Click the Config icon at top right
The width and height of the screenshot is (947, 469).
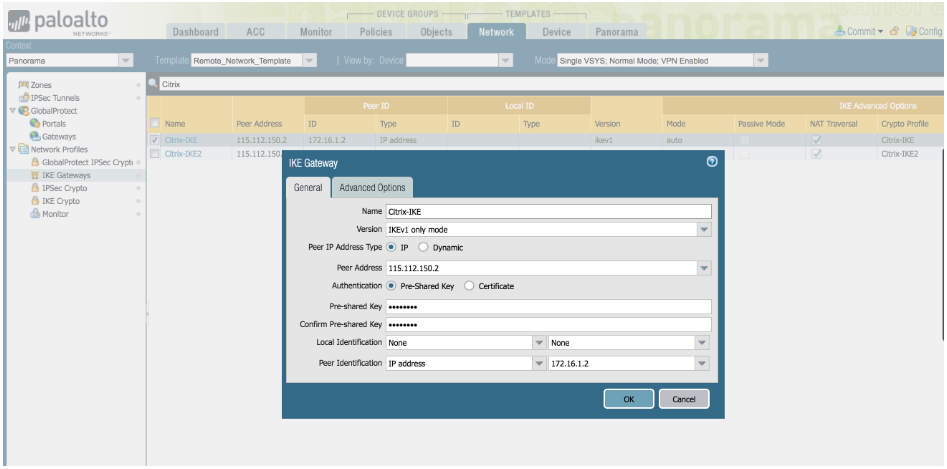(x=911, y=31)
